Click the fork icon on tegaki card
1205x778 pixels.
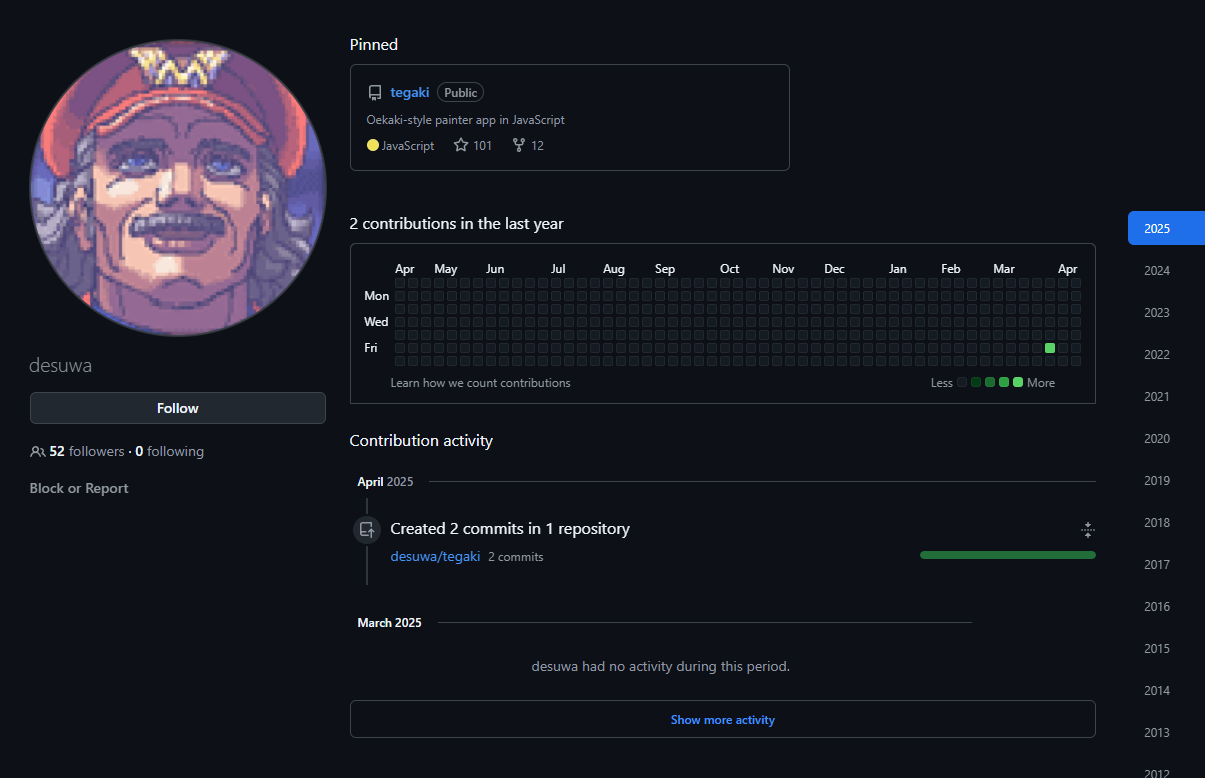(518, 145)
